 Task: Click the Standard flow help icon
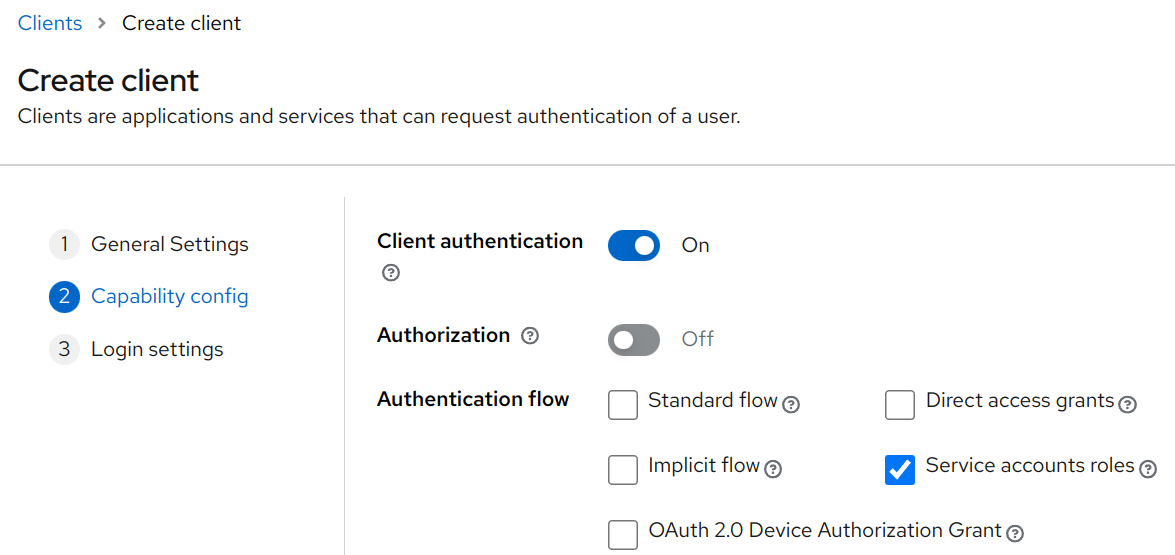pos(791,405)
